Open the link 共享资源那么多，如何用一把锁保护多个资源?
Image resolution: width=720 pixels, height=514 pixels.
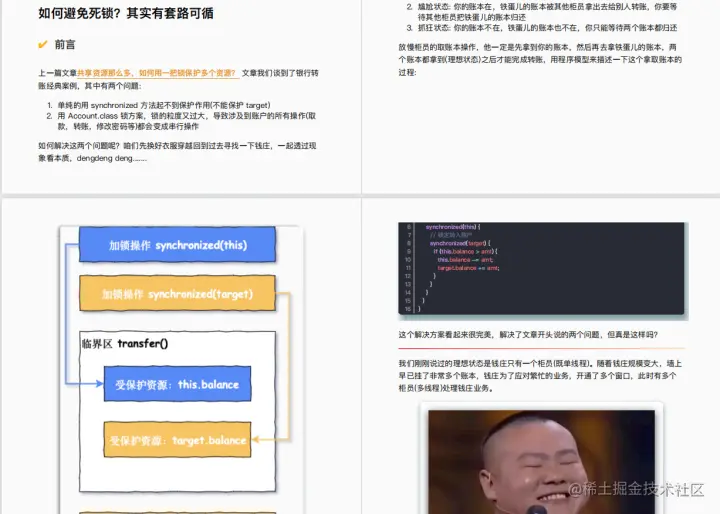[158, 73]
